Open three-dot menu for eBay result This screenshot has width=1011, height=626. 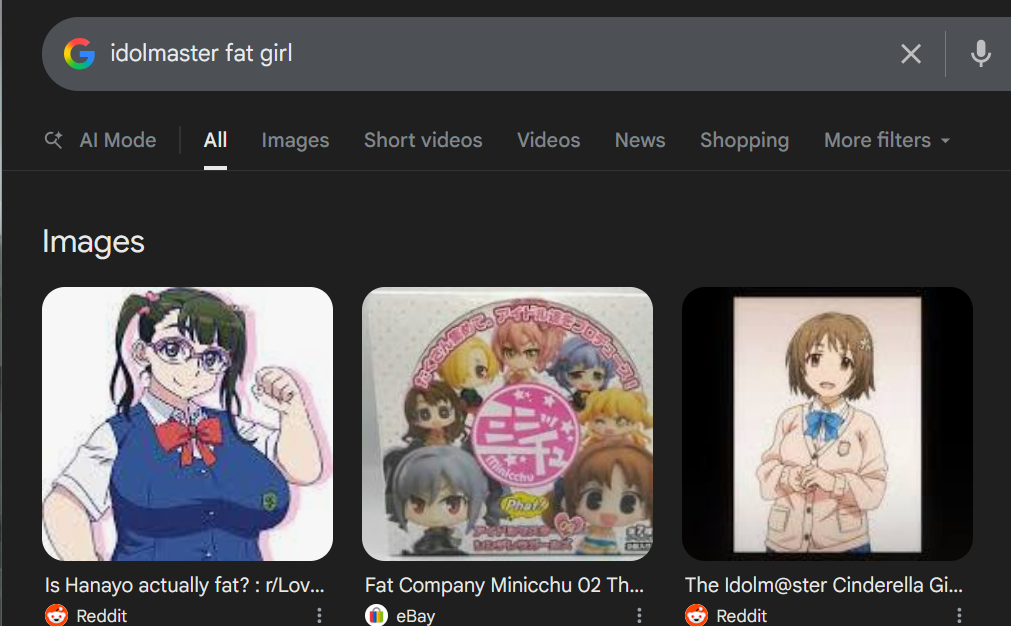(x=639, y=615)
